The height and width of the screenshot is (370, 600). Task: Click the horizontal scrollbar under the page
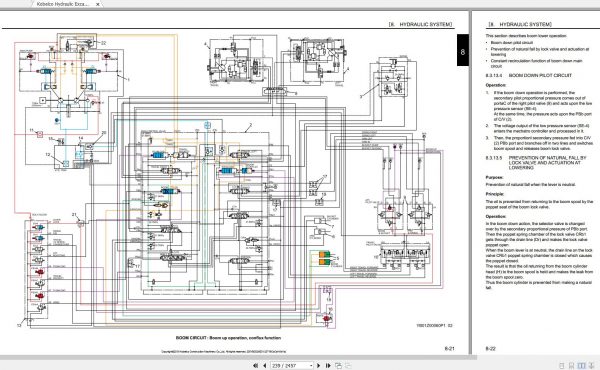237,357
